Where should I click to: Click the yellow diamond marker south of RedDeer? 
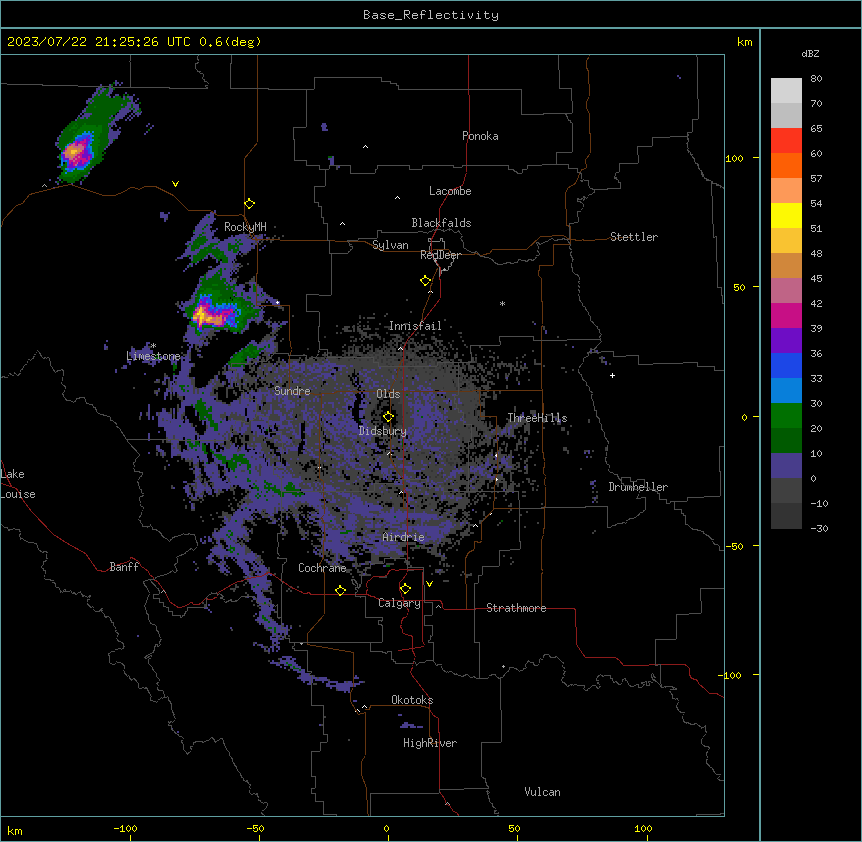(x=426, y=280)
